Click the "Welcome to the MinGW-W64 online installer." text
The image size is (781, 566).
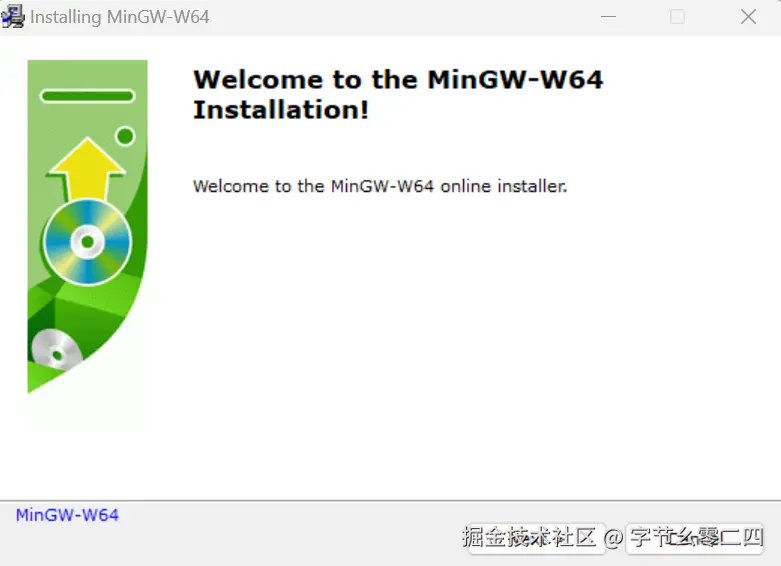point(380,186)
